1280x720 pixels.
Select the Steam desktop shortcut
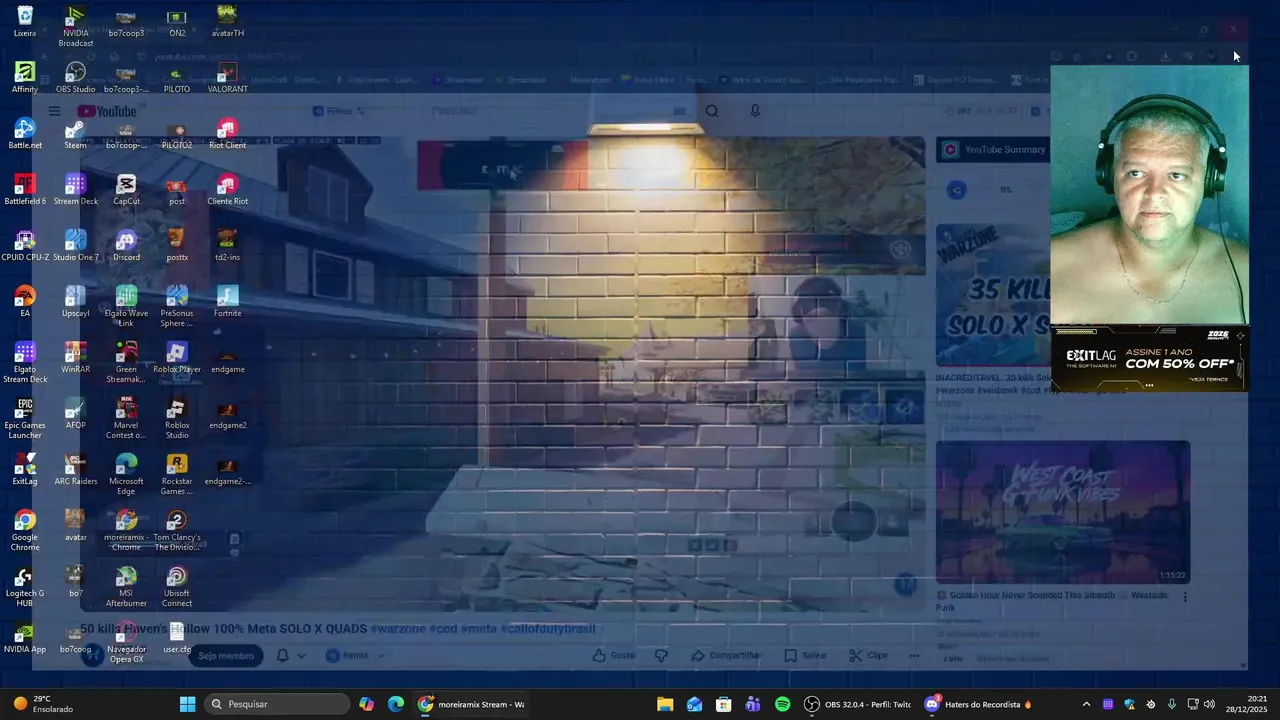[75, 134]
